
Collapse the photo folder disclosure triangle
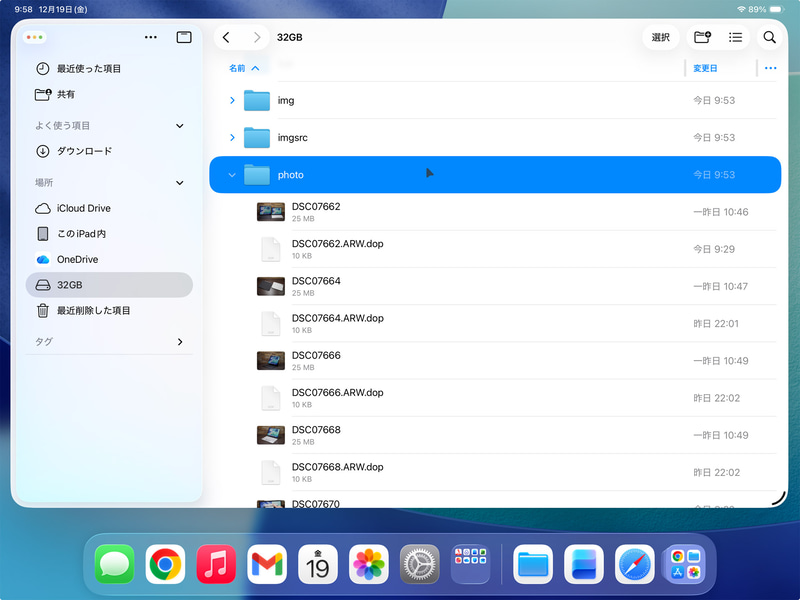pos(232,174)
